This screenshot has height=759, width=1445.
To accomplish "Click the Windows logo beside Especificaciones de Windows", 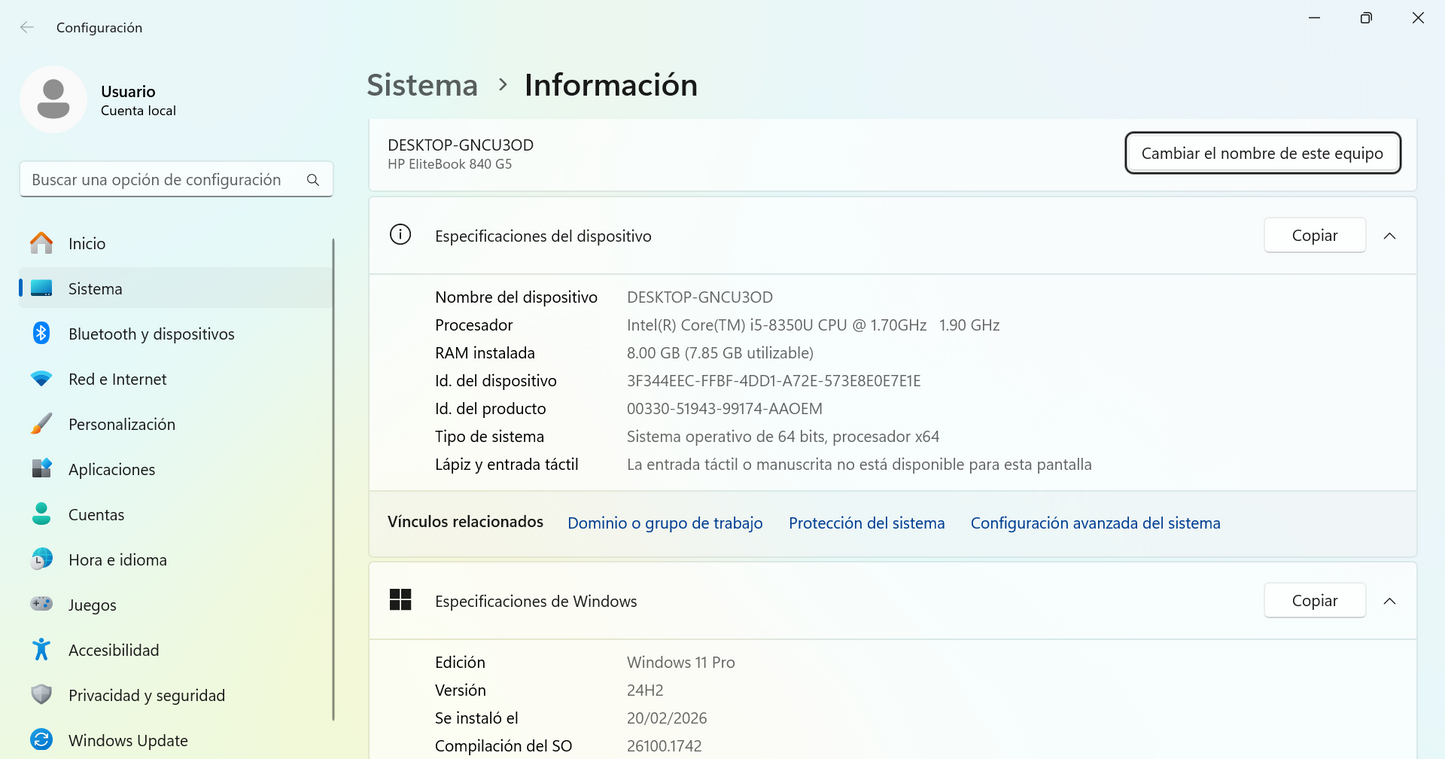I will [400, 600].
